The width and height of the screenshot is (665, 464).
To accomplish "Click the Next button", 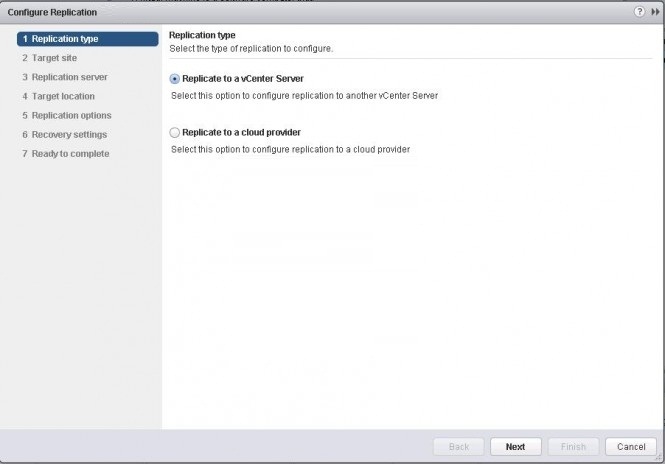I will coord(516,447).
